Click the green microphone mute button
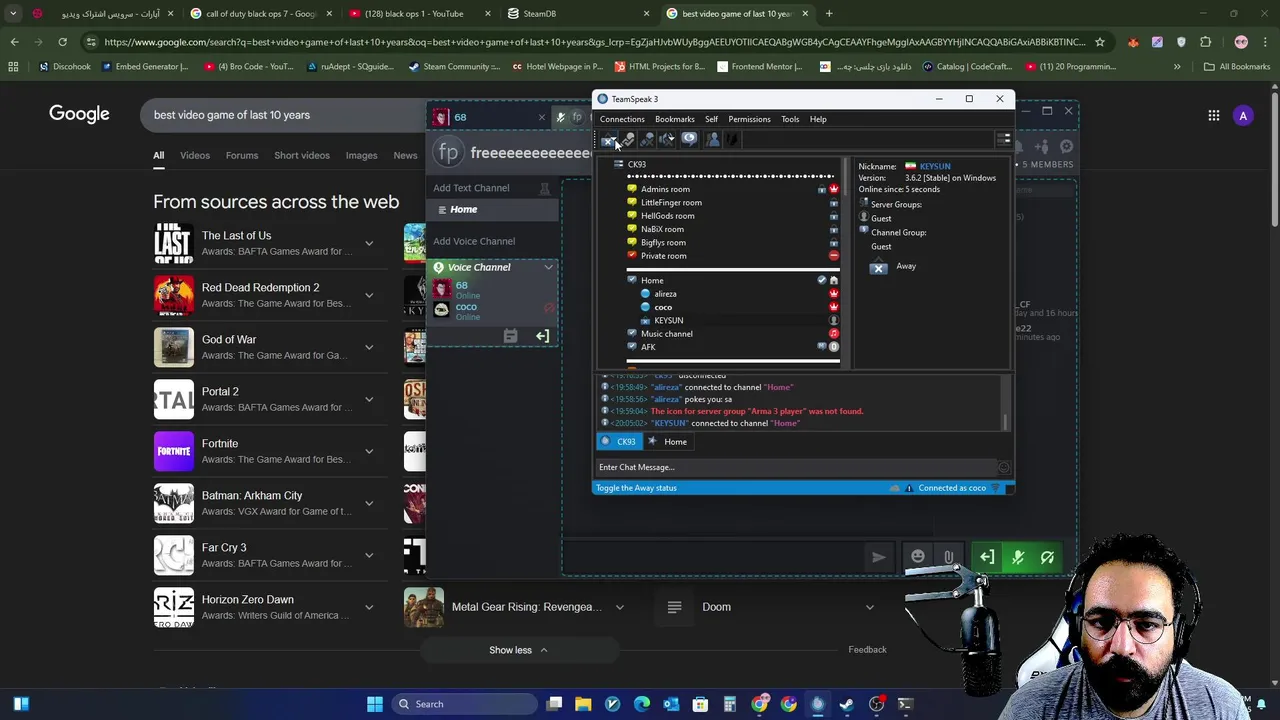This screenshot has height=720, width=1280. click(1018, 557)
